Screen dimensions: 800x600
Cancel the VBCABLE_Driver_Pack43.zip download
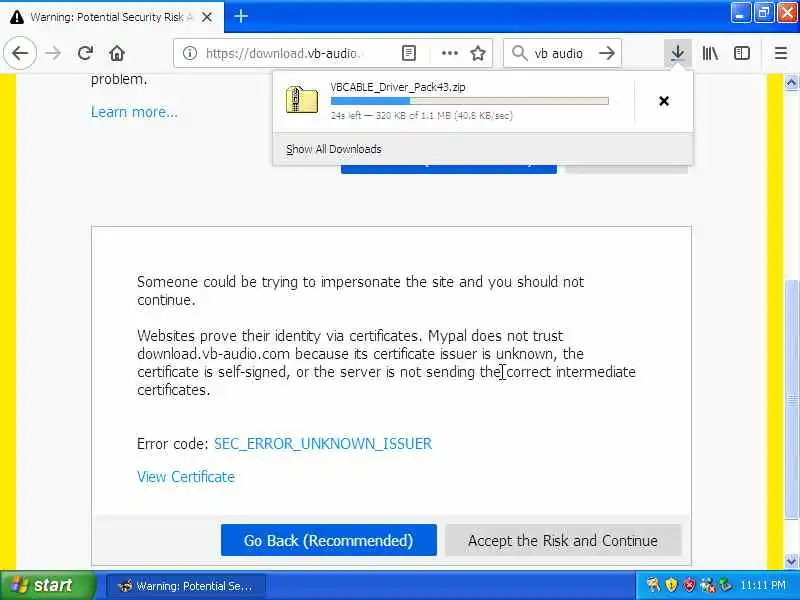[x=664, y=101]
